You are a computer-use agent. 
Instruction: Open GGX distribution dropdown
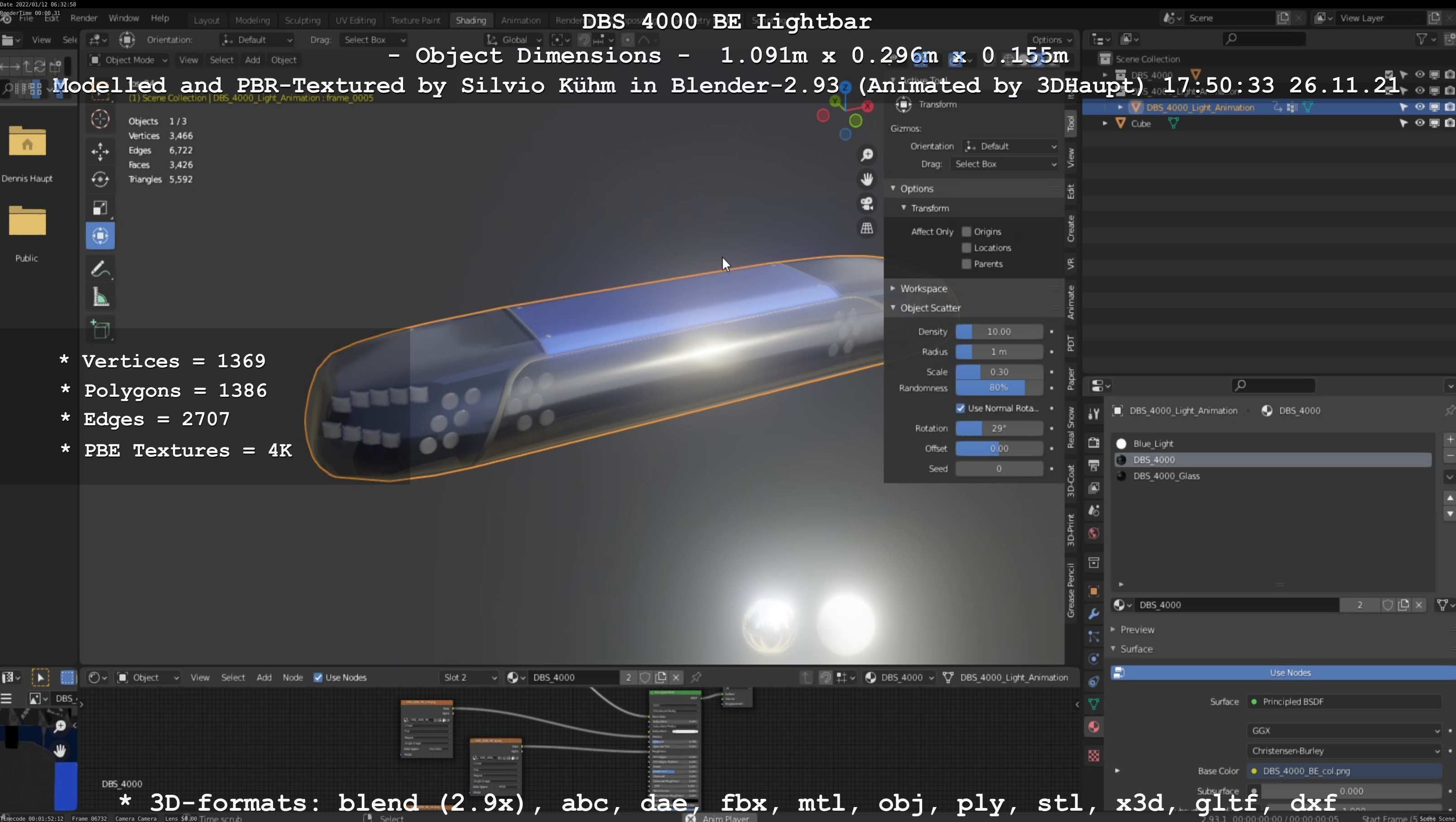coord(1345,731)
